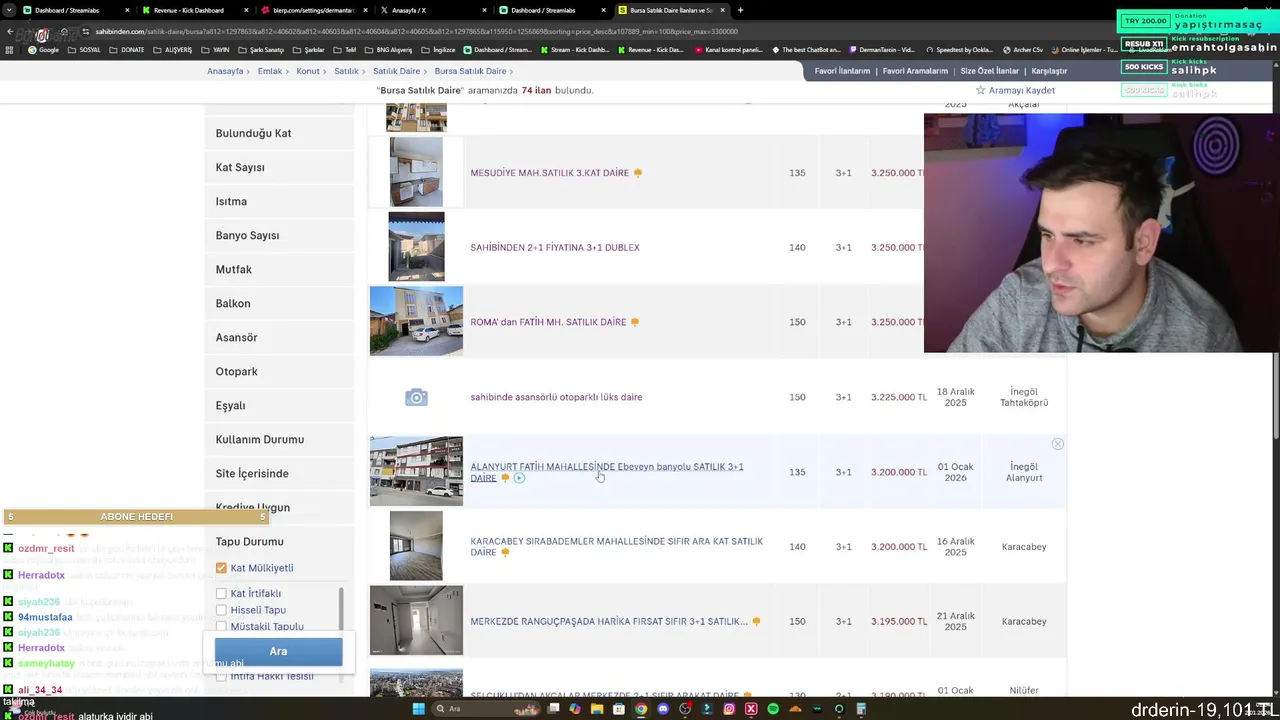Check the Müstakil Tapulu checkbox
This screenshot has height=720, width=1280.
pyautogui.click(x=221, y=627)
